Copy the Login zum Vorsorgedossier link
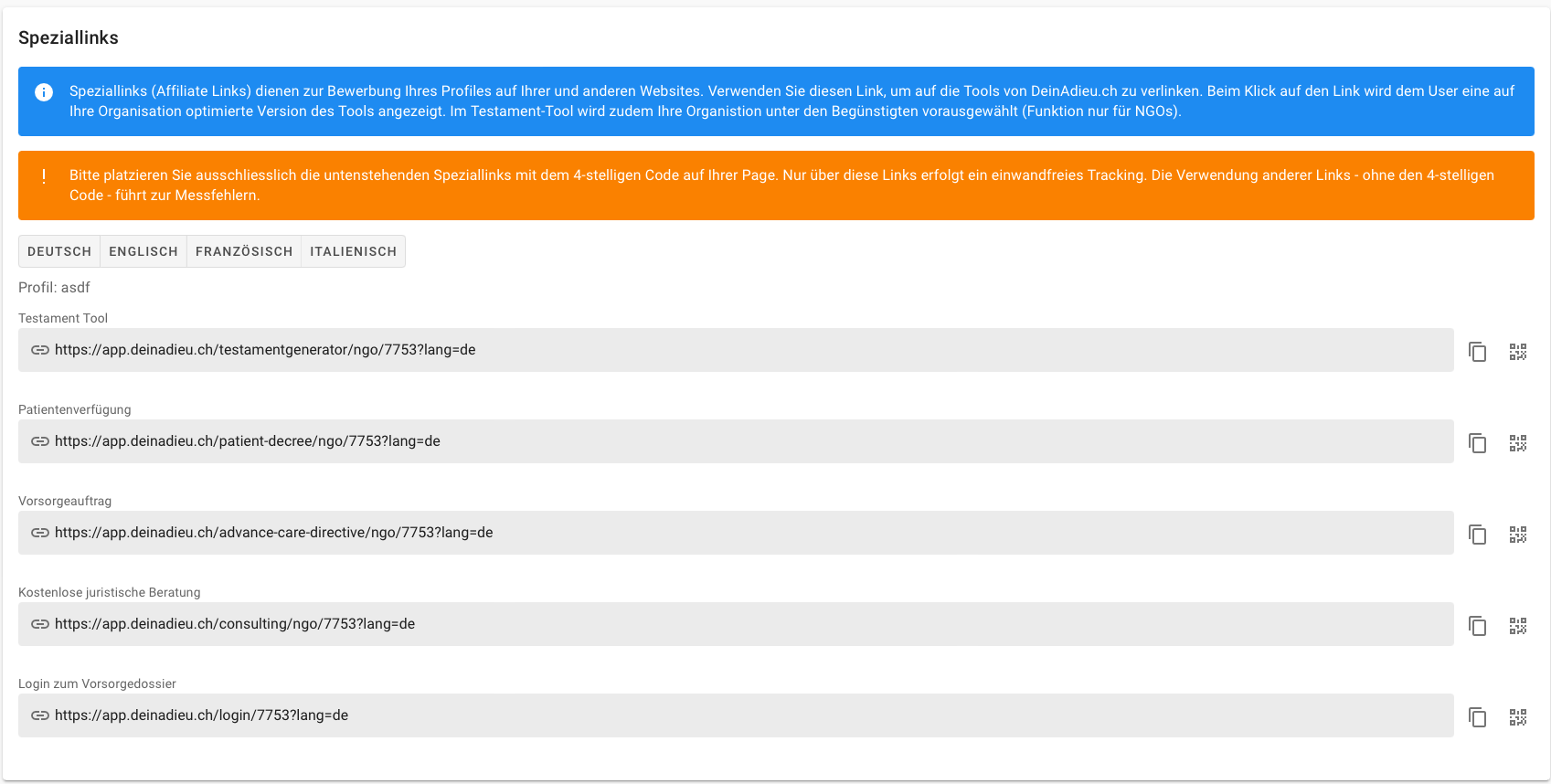 click(x=1477, y=717)
